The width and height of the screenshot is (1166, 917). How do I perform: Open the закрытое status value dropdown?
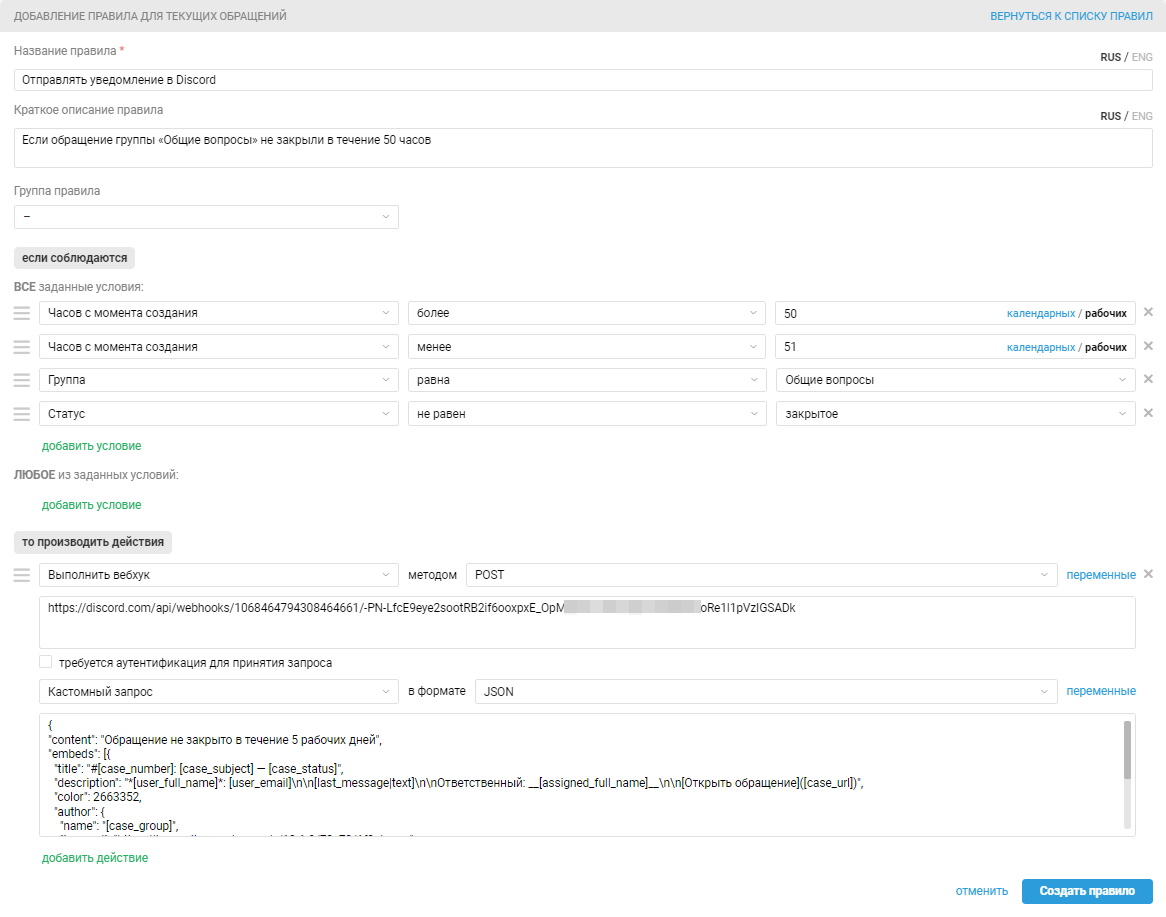[956, 414]
